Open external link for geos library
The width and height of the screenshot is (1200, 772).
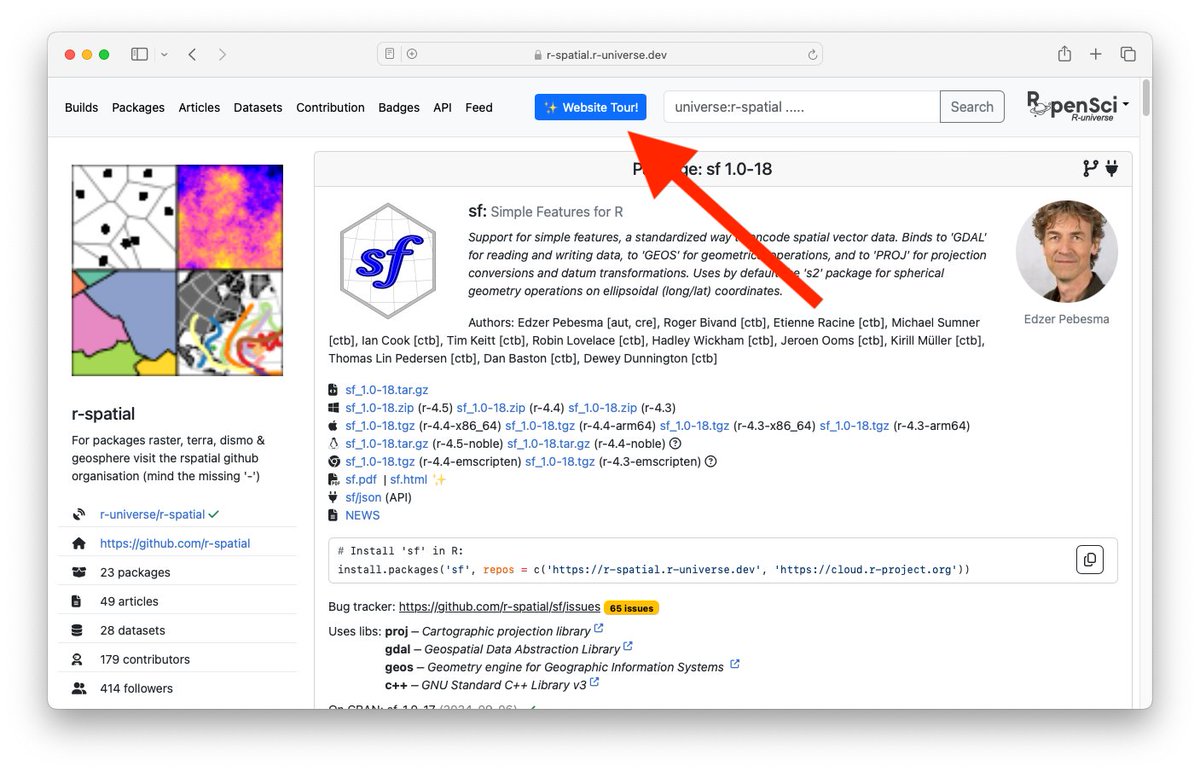click(x=734, y=664)
